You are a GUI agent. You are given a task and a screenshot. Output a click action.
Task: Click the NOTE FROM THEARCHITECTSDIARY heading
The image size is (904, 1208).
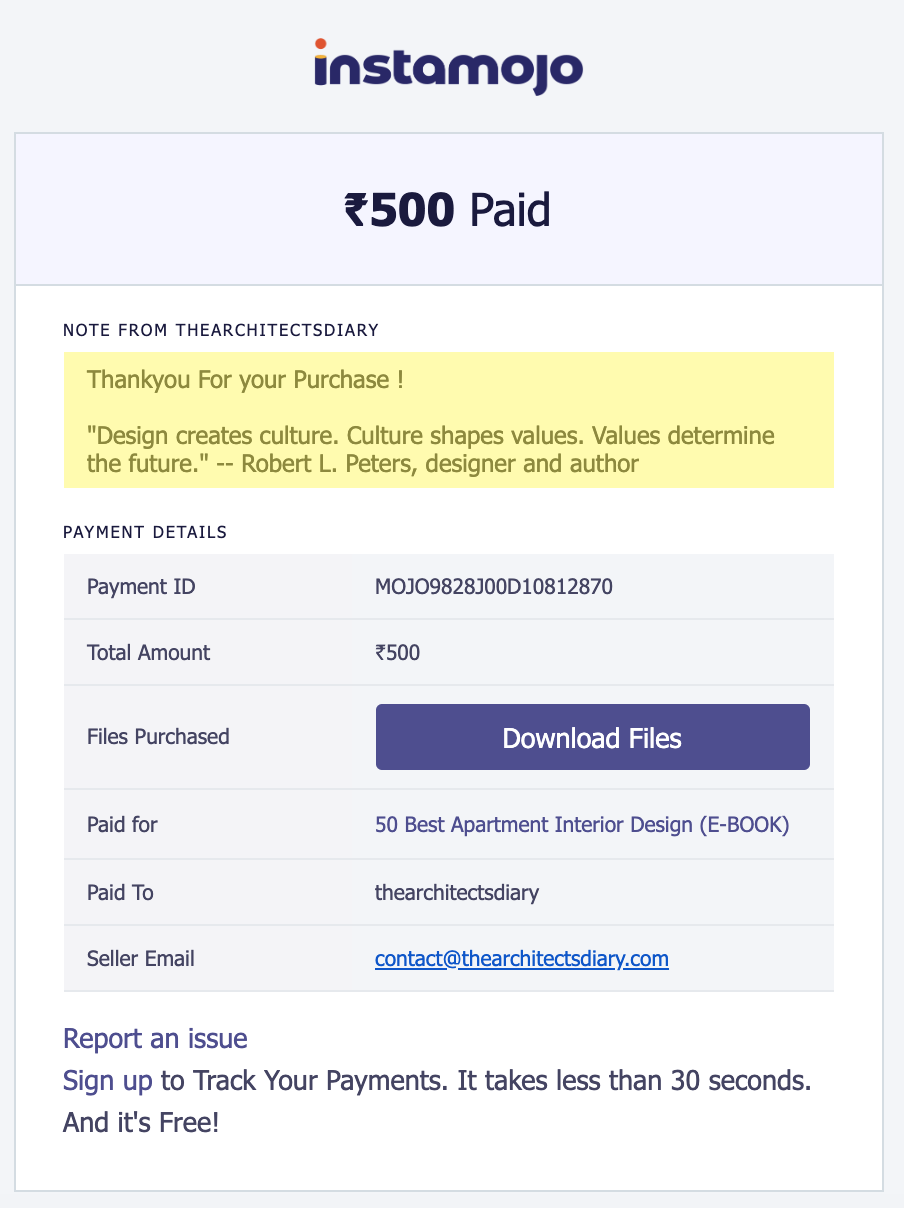point(221,330)
